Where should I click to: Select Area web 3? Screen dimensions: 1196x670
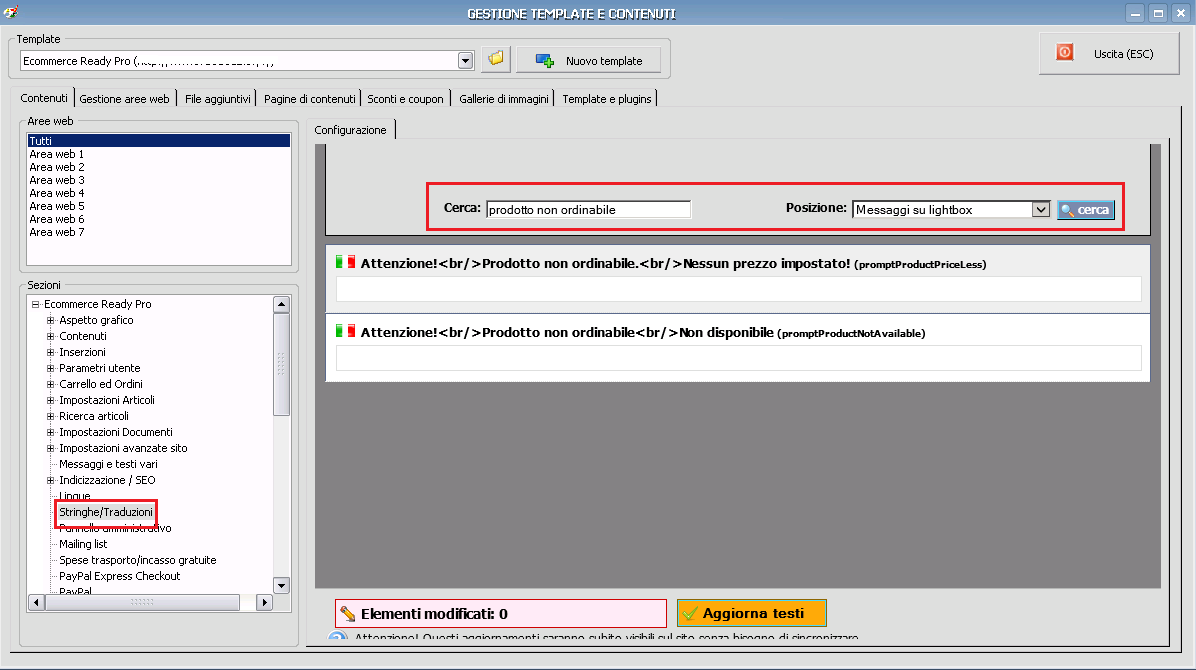click(56, 180)
